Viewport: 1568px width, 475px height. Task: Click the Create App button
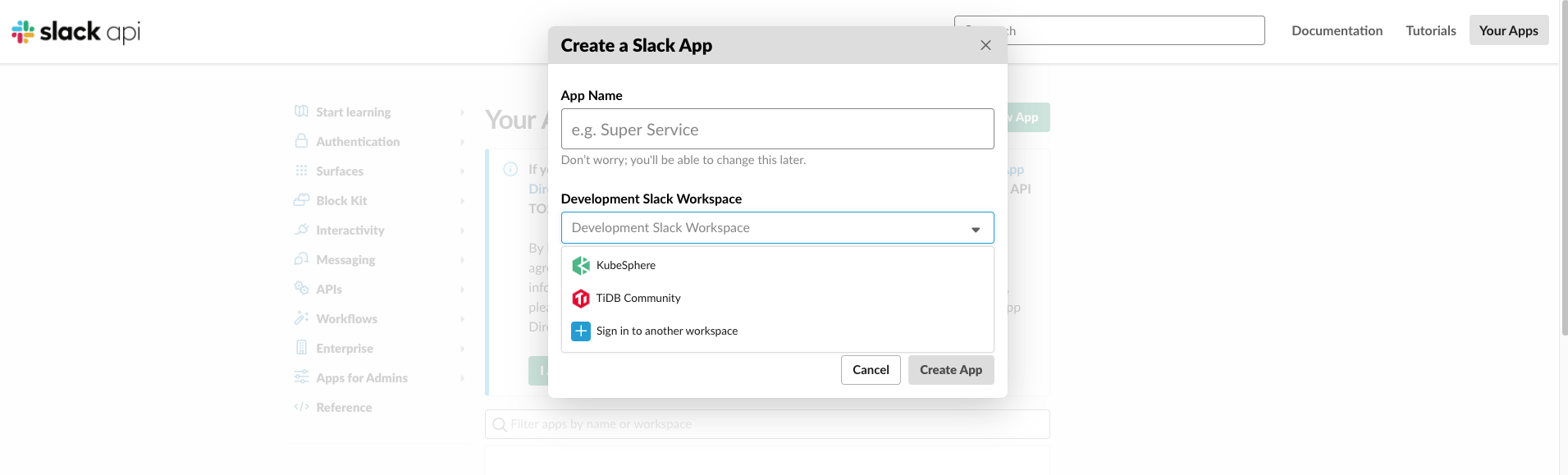(x=951, y=370)
